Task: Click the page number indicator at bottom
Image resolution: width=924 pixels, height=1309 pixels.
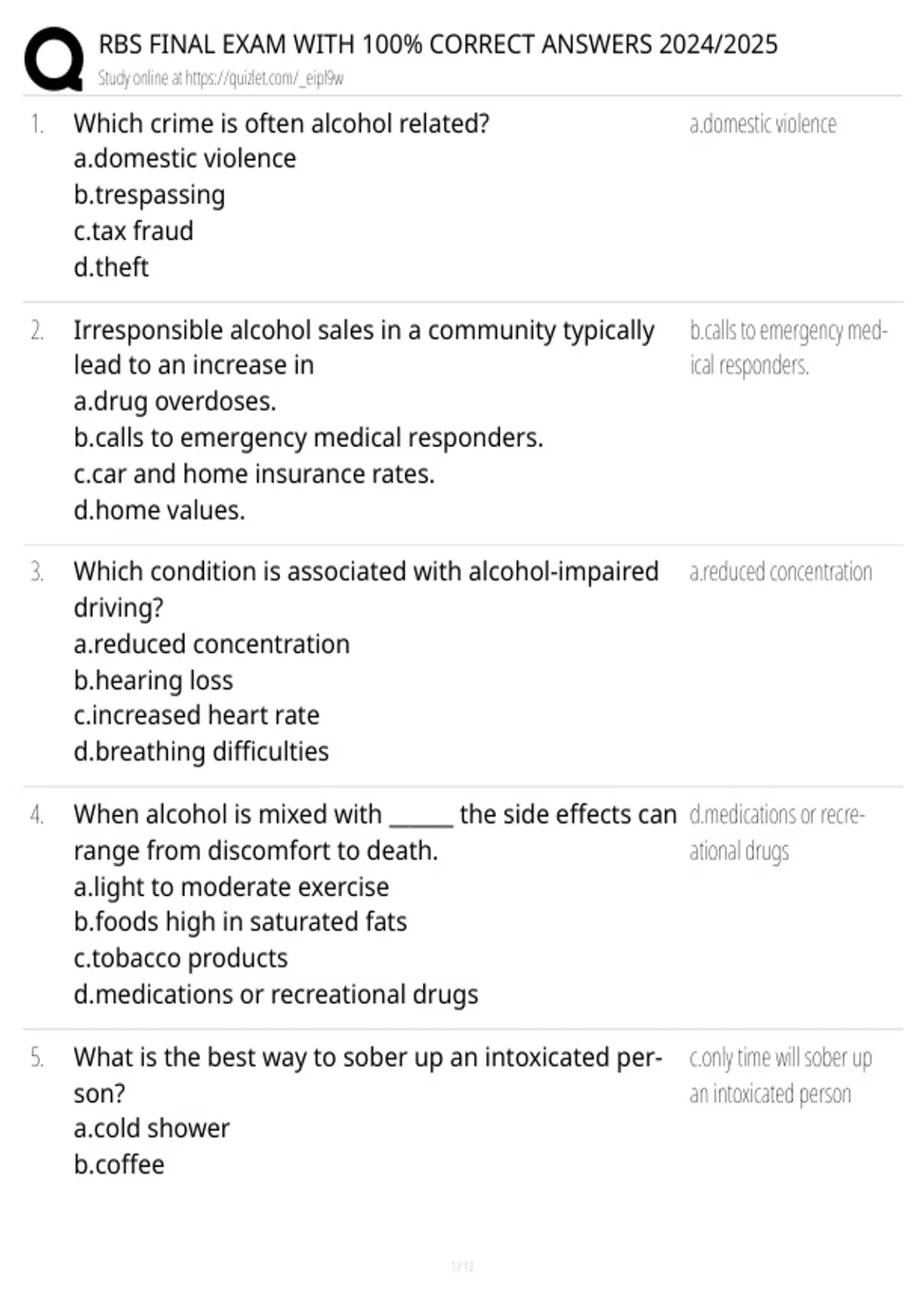Action: 462,1266
